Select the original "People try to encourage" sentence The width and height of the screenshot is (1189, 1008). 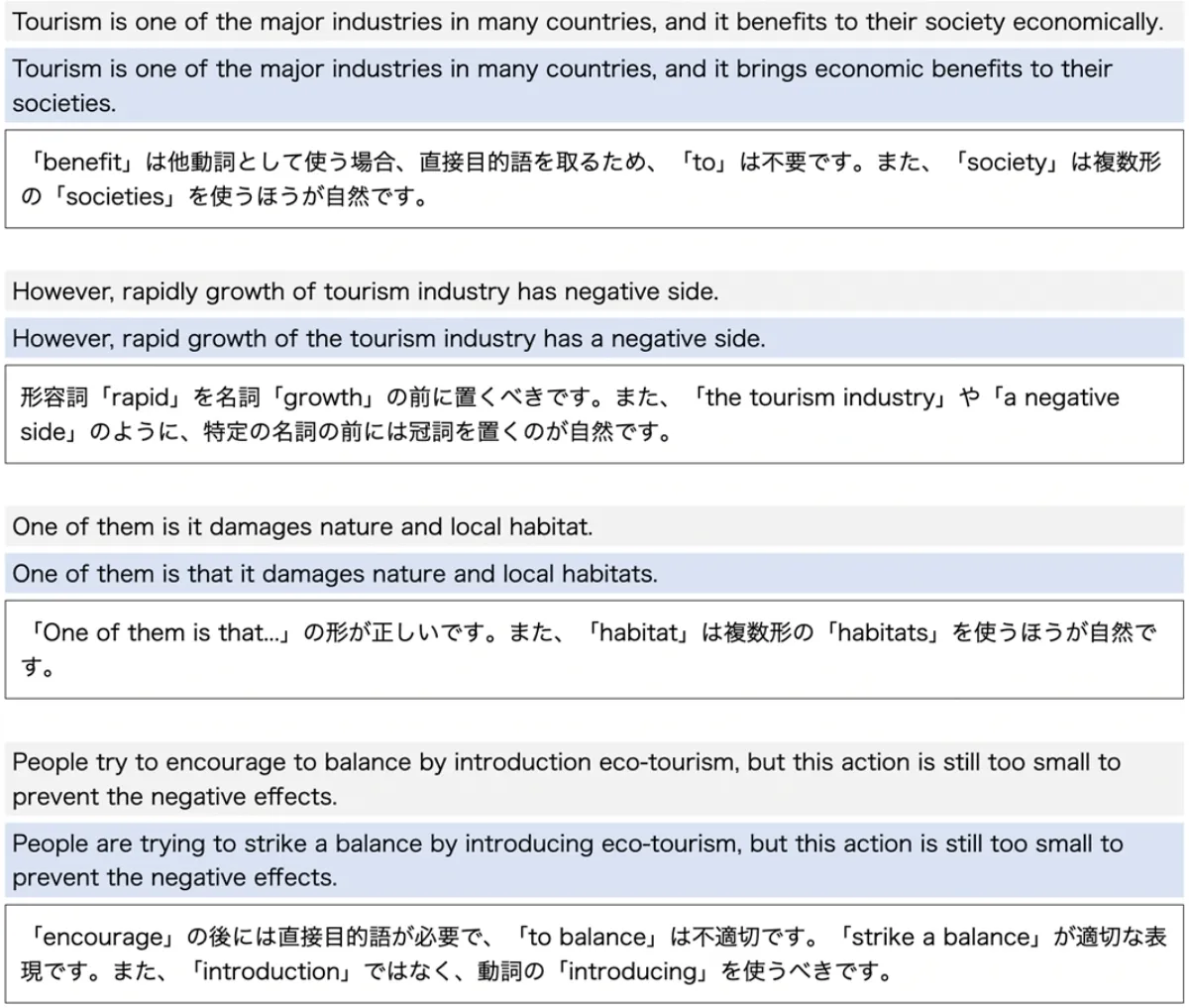coord(565,779)
